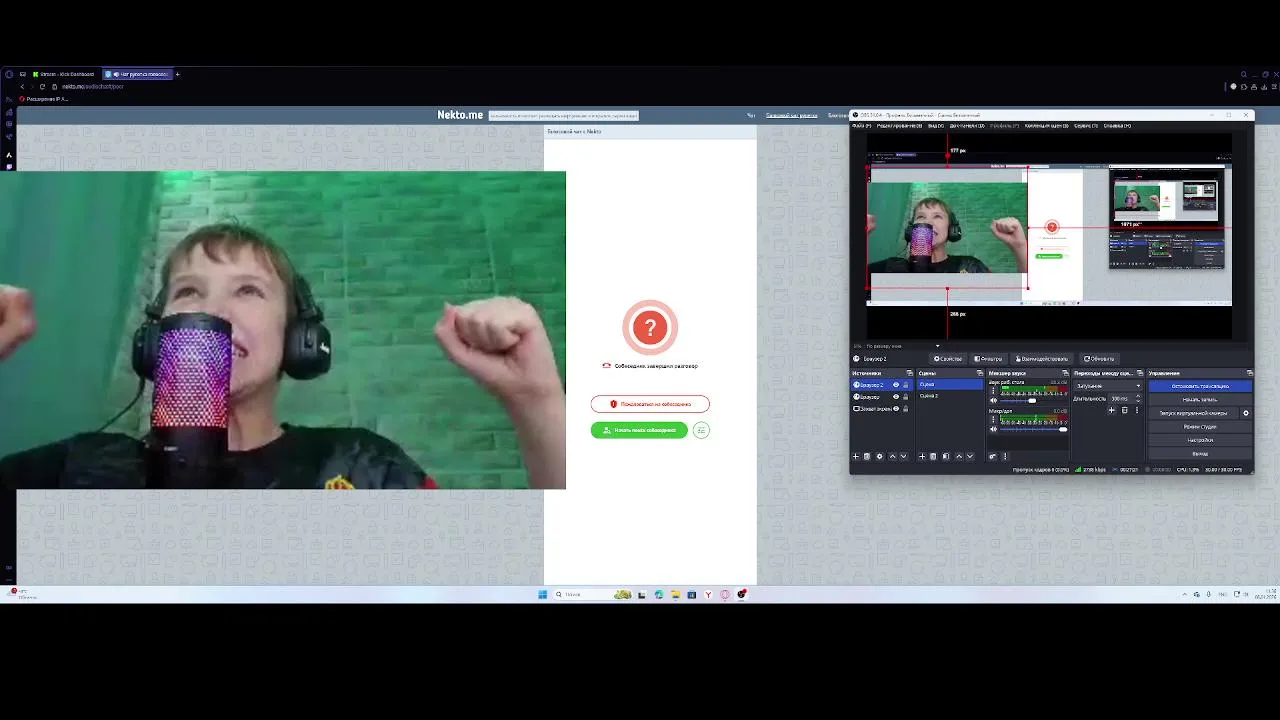This screenshot has height=720, width=1280.
Task: Open transition properties dots menu
Action: pyautogui.click(x=1137, y=410)
